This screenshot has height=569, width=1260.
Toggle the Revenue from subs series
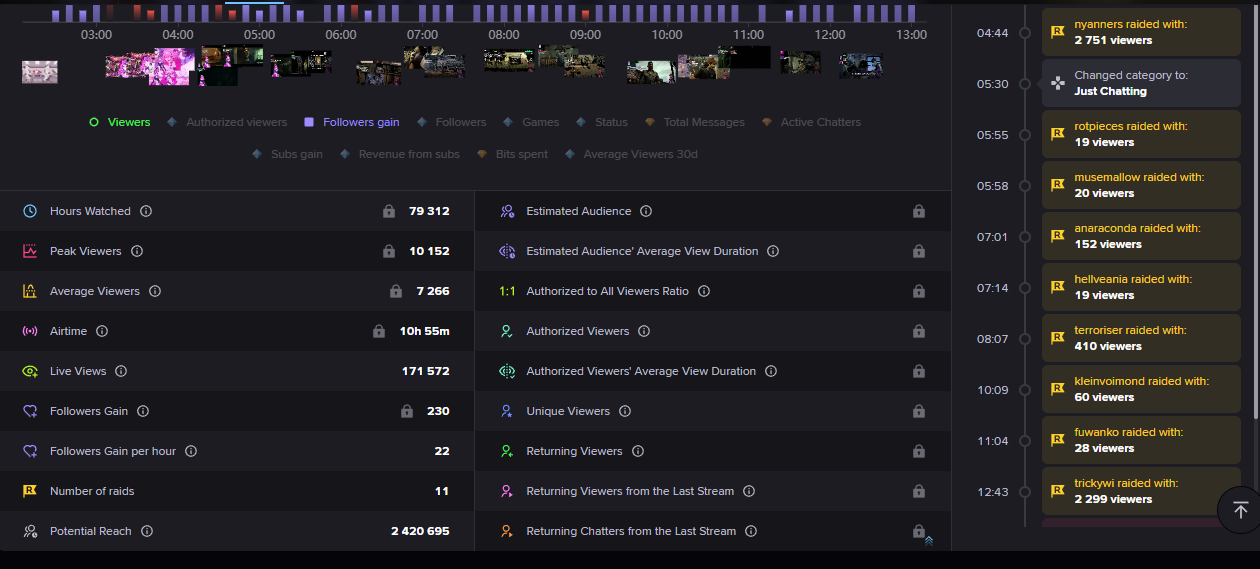[x=399, y=154]
